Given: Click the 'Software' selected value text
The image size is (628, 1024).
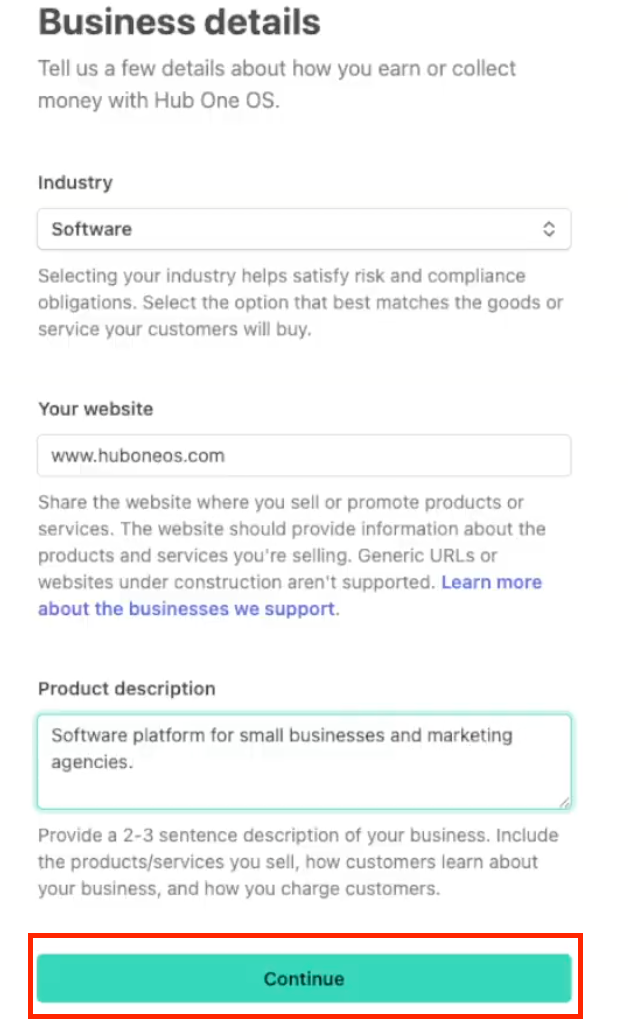Looking at the screenshot, I should click(92, 229).
